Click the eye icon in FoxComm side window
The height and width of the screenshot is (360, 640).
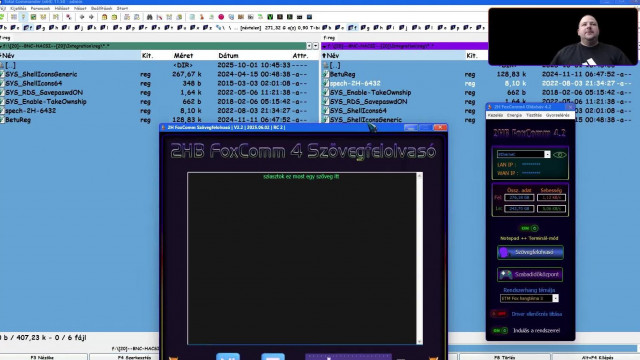560,155
